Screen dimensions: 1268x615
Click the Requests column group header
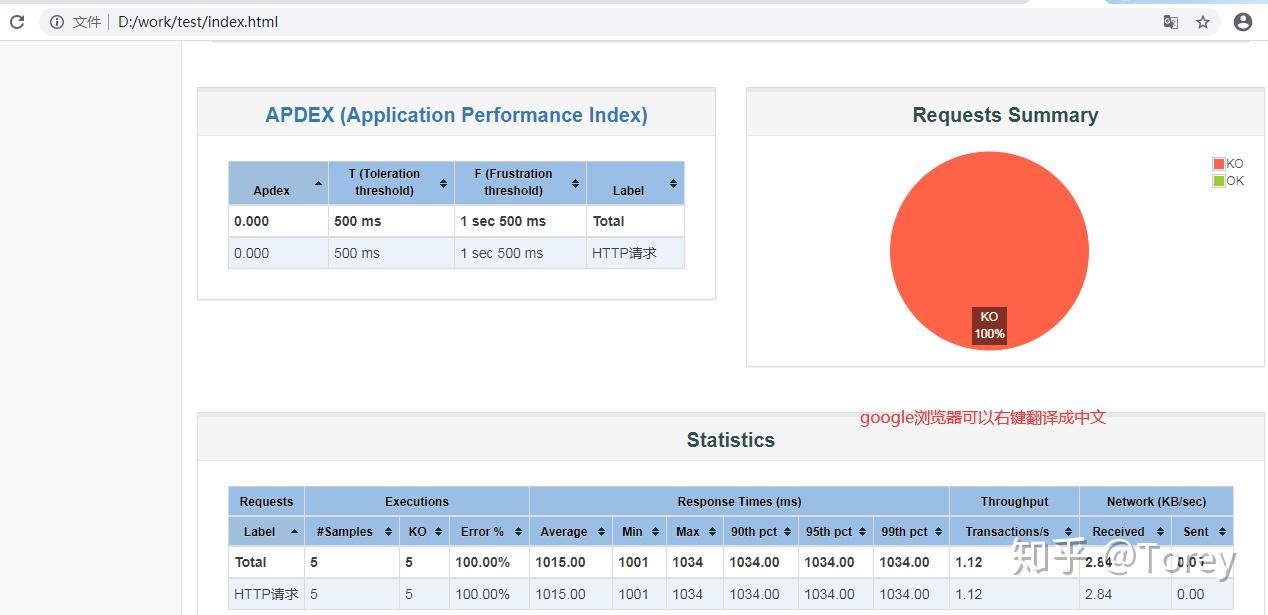(266, 502)
